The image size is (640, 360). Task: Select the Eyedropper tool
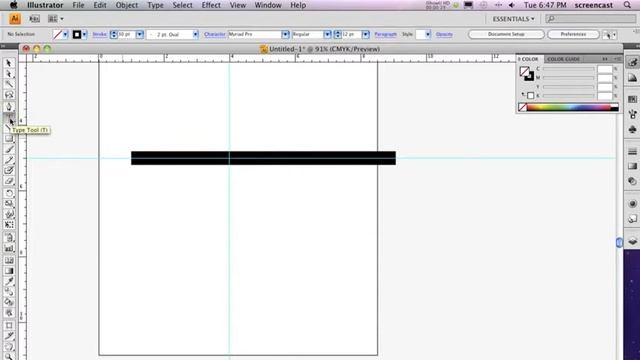click(9, 282)
